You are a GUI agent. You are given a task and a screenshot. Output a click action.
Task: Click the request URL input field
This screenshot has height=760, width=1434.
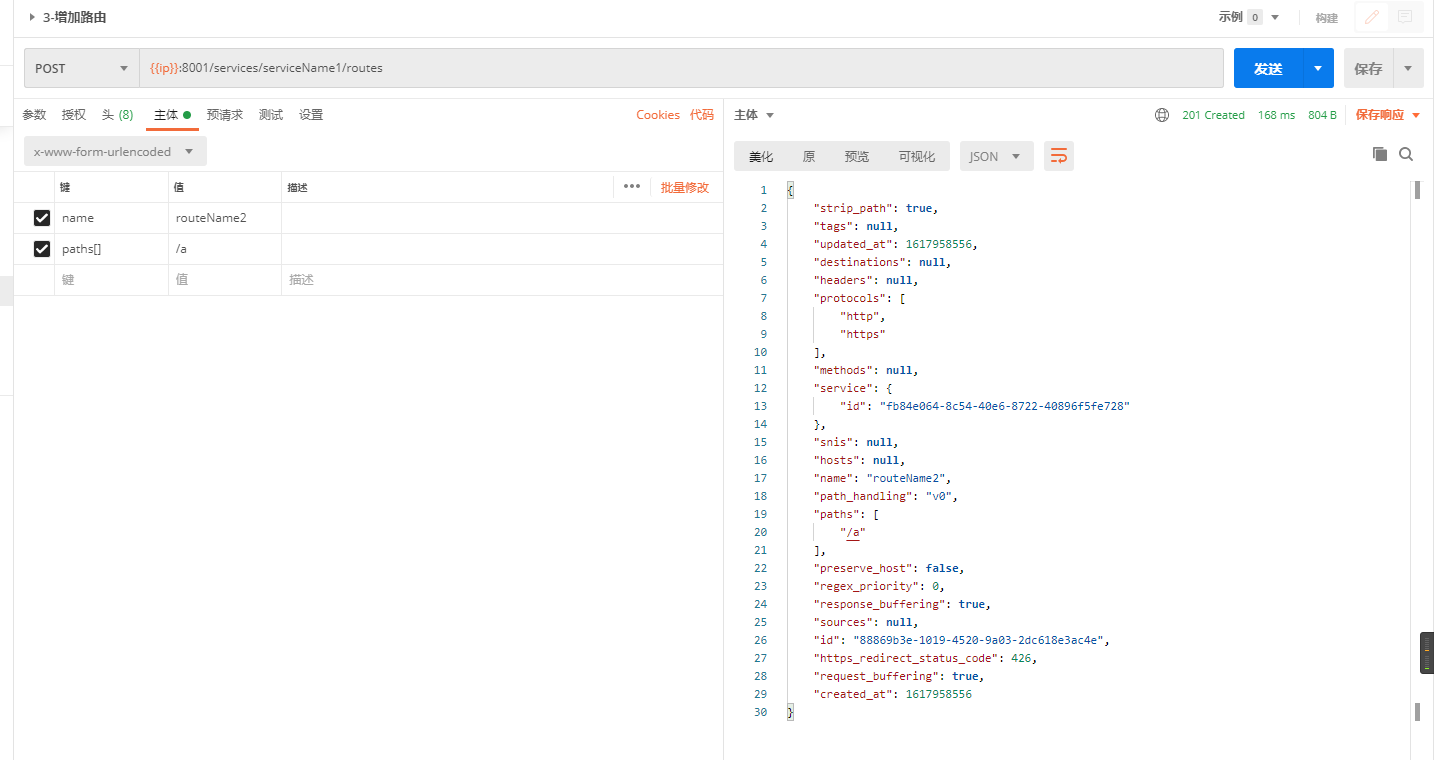click(681, 68)
